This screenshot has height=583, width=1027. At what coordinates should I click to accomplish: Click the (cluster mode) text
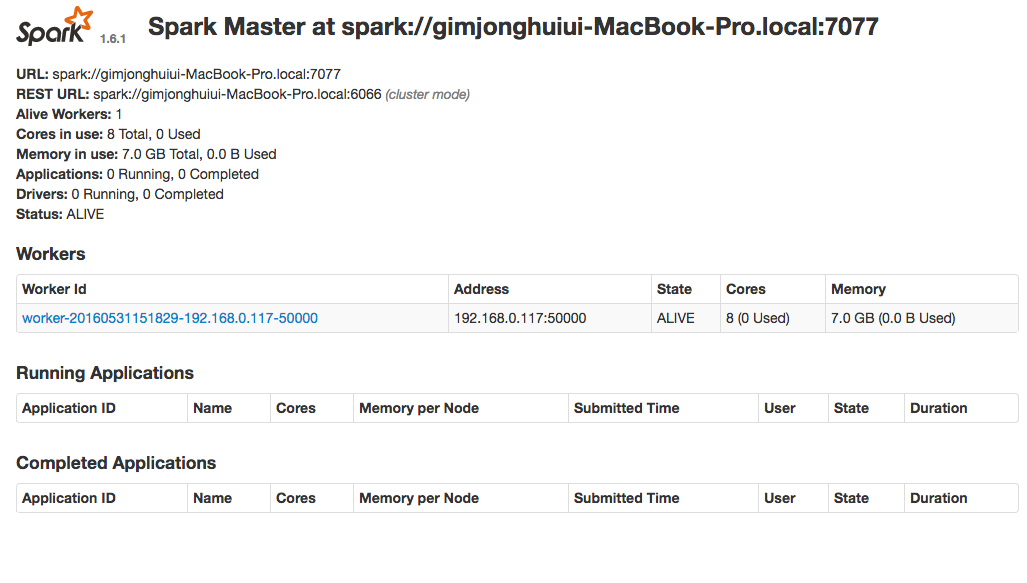(428, 94)
